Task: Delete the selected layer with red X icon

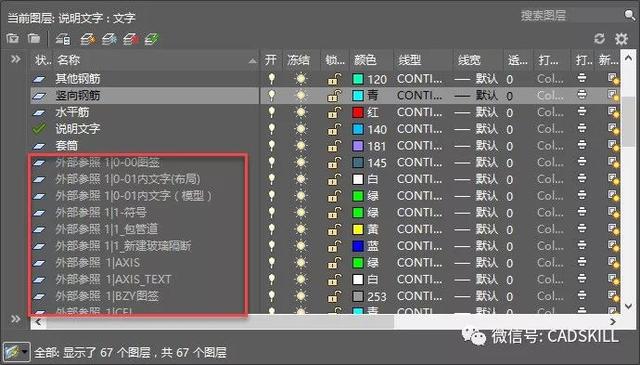Action: point(131,39)
